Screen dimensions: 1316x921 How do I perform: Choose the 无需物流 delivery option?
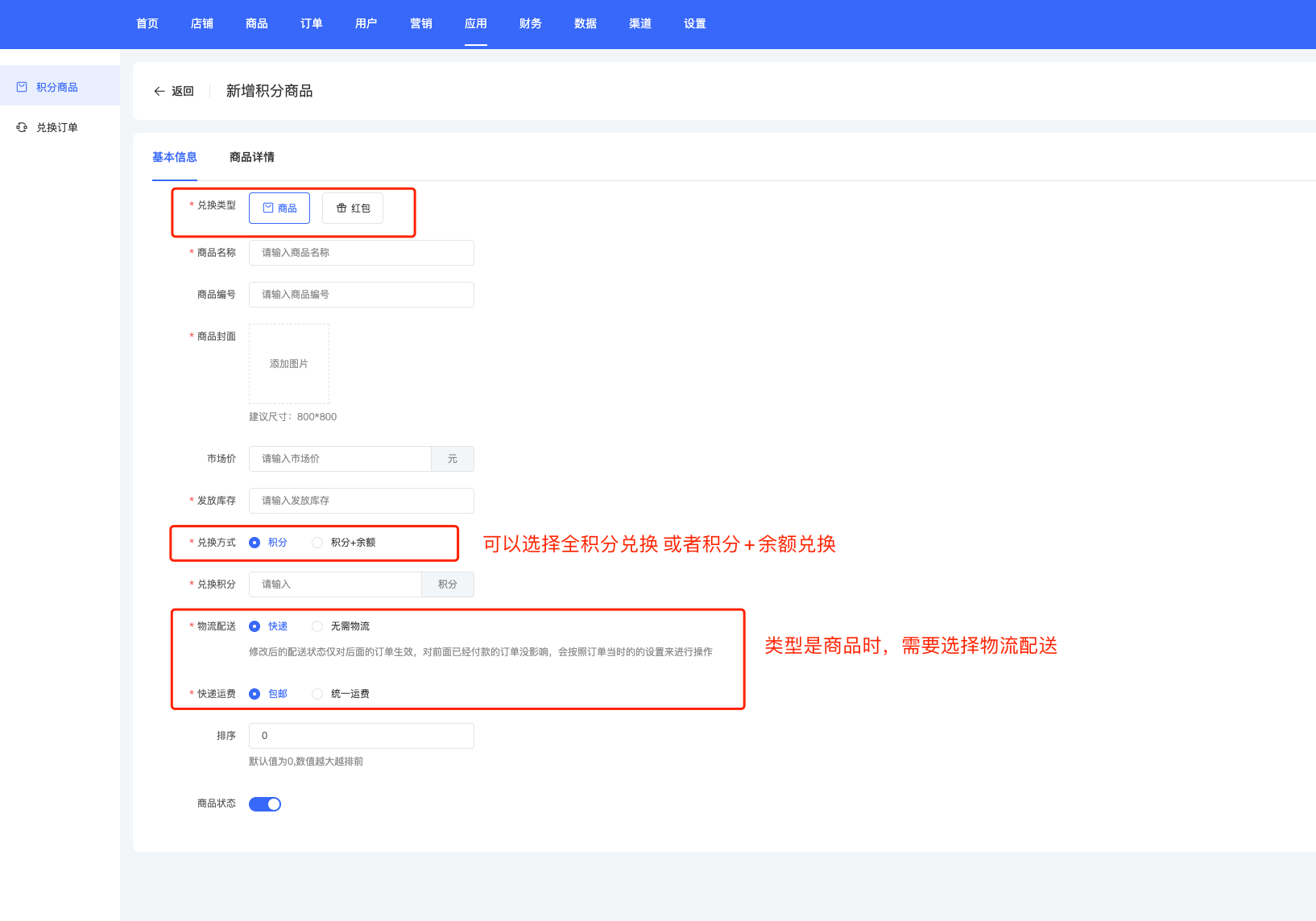[x=317, y=626]
